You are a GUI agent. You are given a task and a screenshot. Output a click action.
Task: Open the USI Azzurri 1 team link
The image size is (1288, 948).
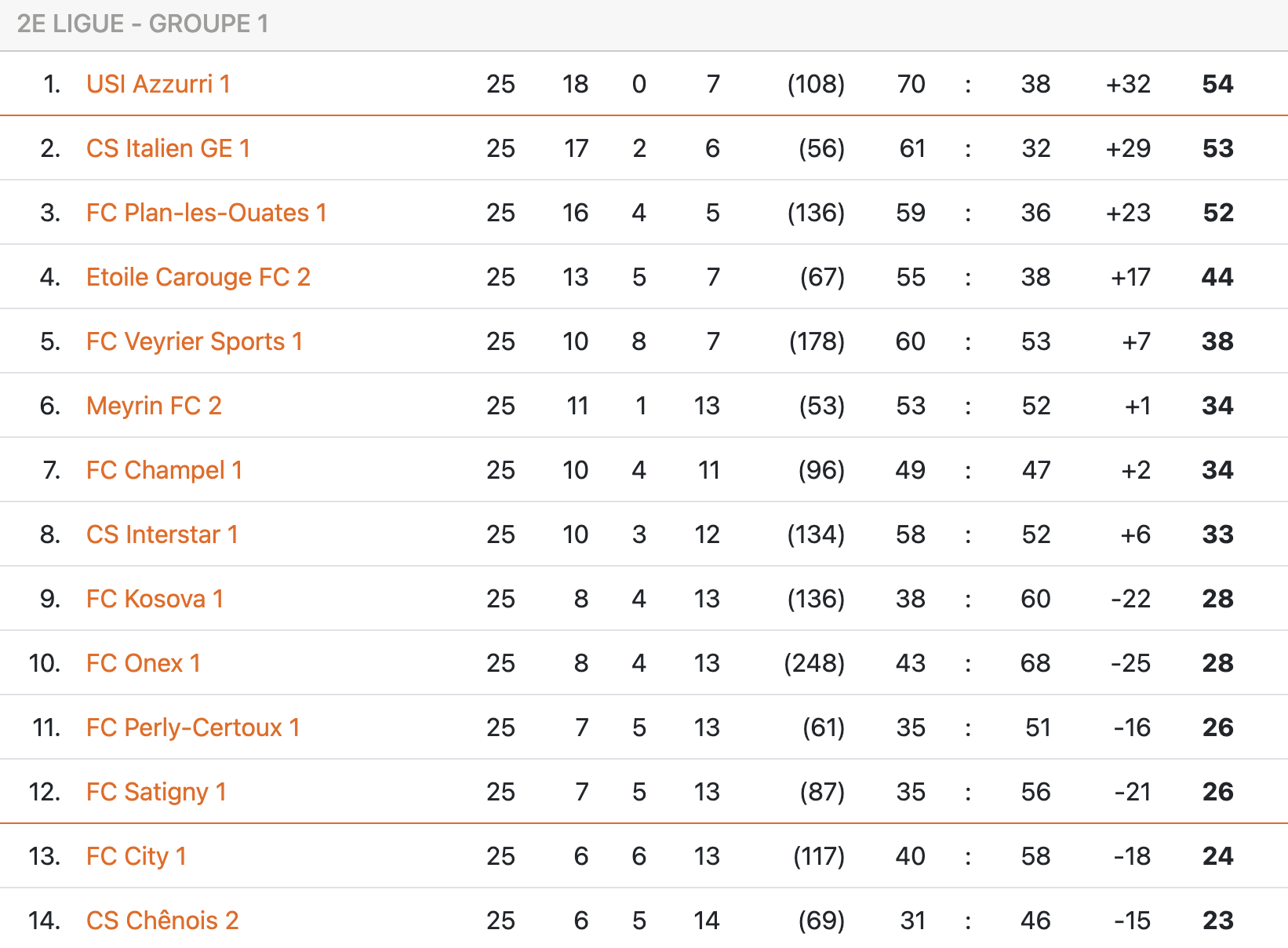(x=158, y=84)
